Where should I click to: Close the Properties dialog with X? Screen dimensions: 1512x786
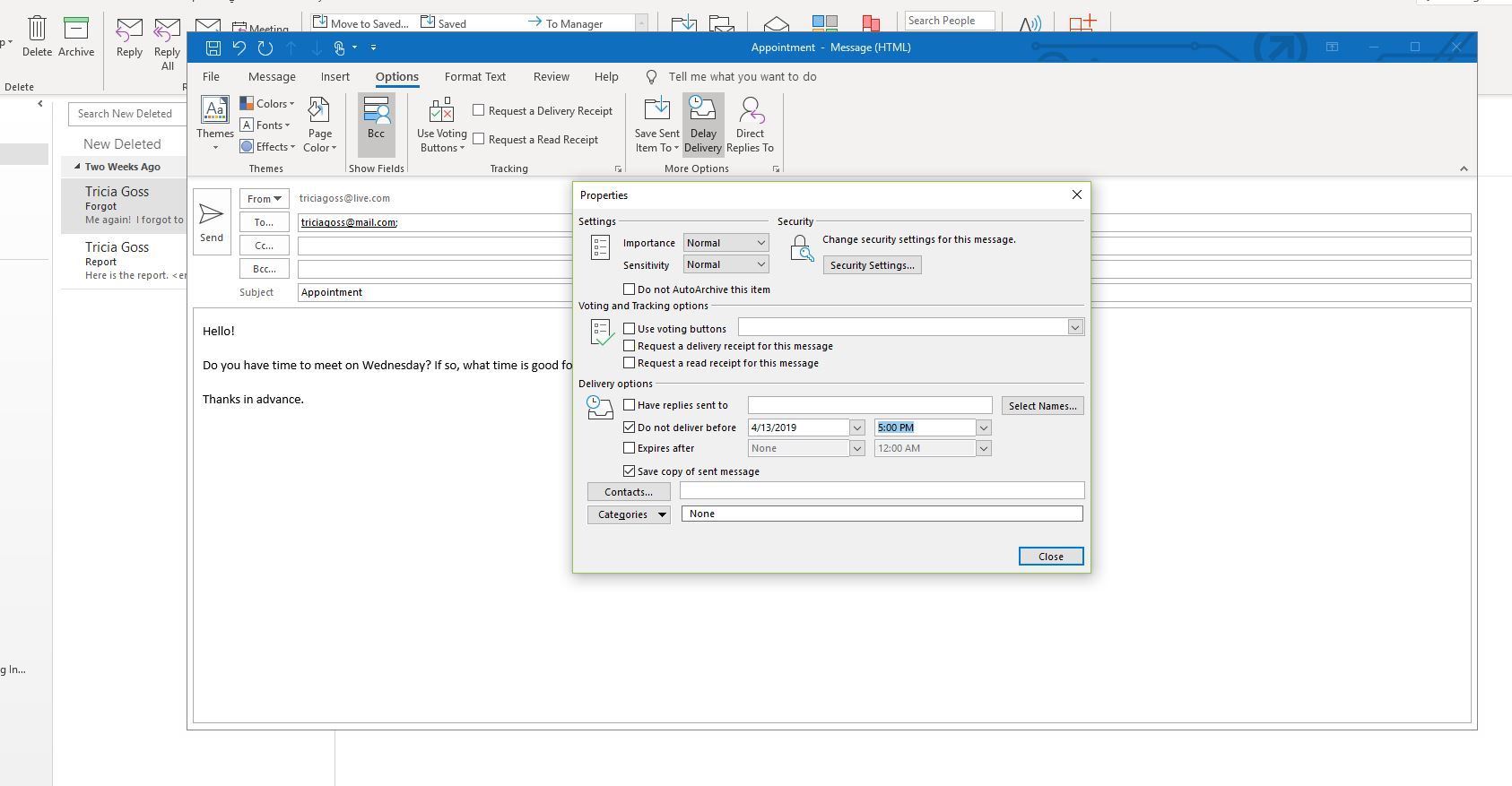(1077, 194)
